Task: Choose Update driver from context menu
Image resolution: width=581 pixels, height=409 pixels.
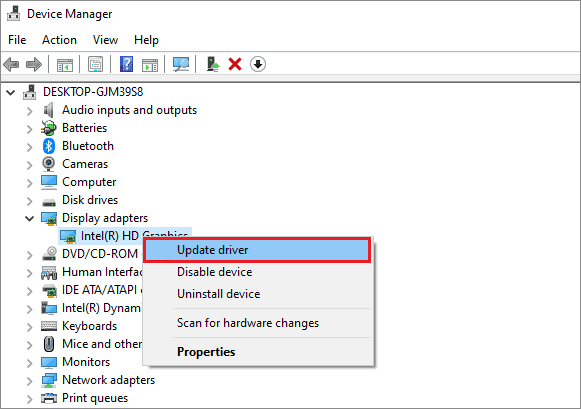Action: tap(257, 250)
